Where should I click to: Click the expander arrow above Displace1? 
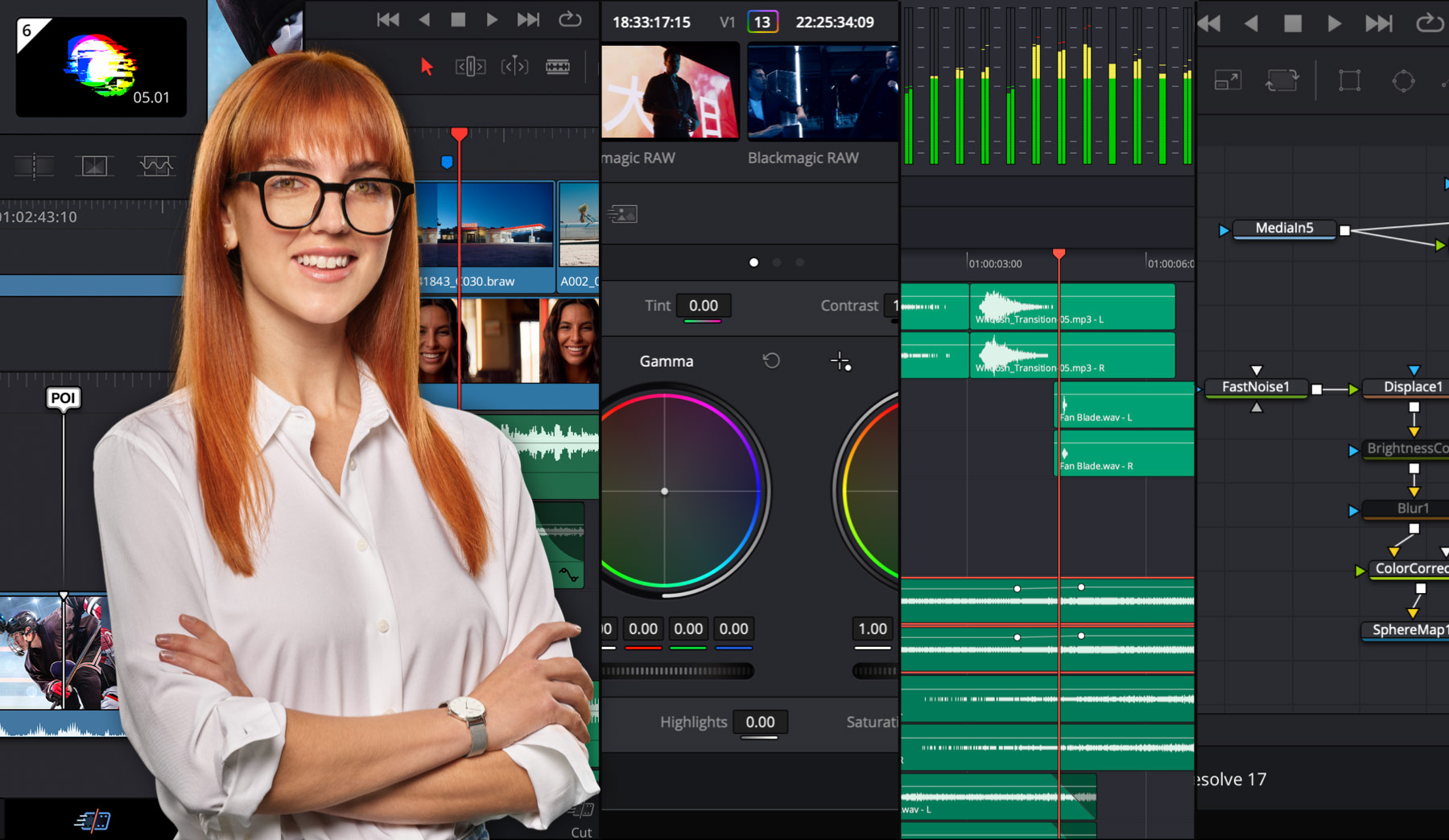[1414, 370]
